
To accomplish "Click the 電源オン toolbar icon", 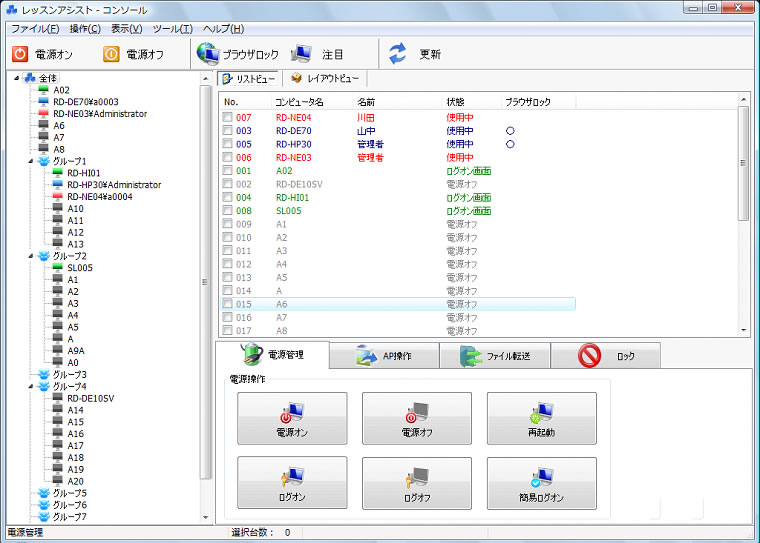I will click(39, 54).
